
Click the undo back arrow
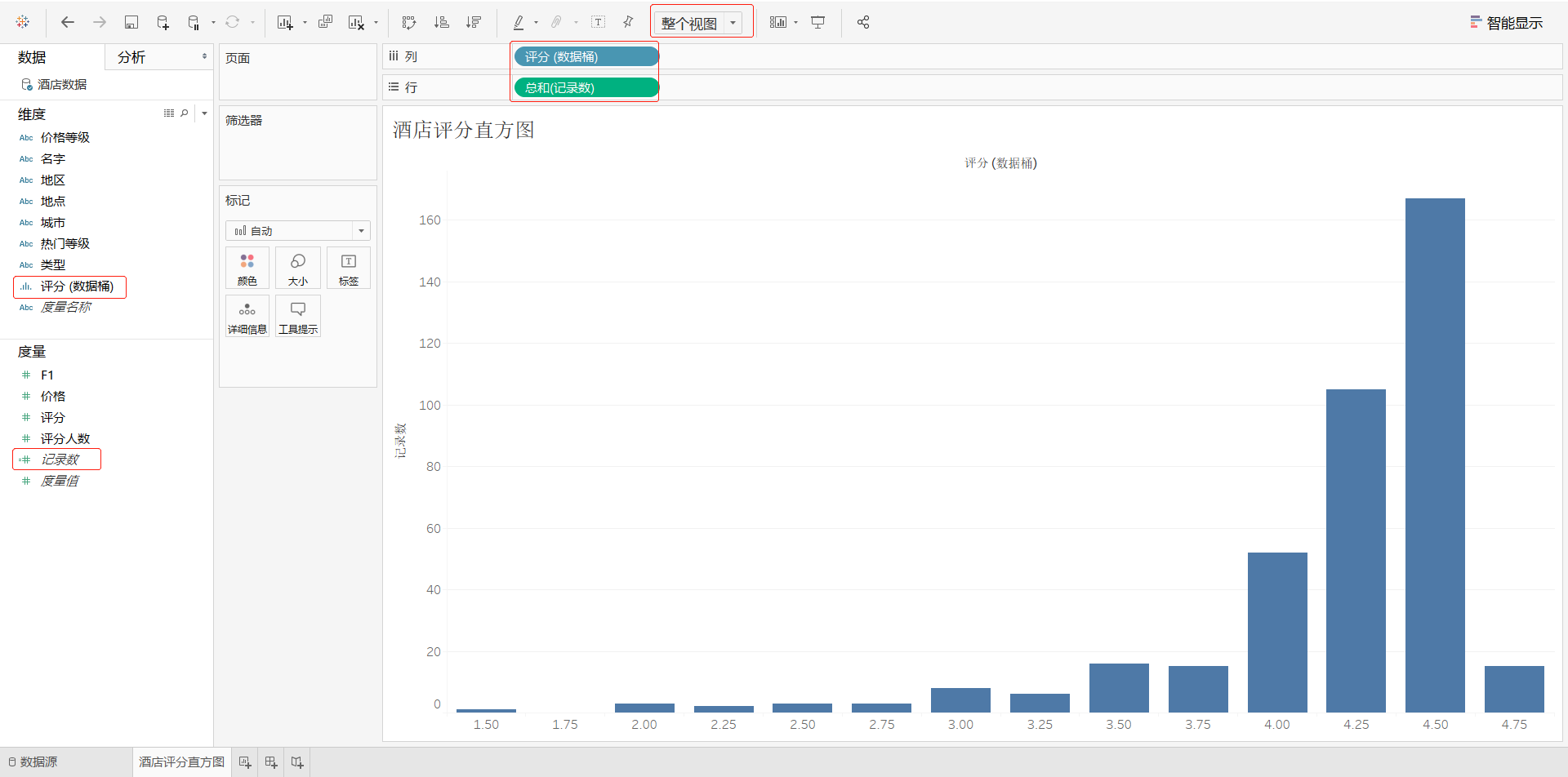pyautogui.click(x=68, y=22)
